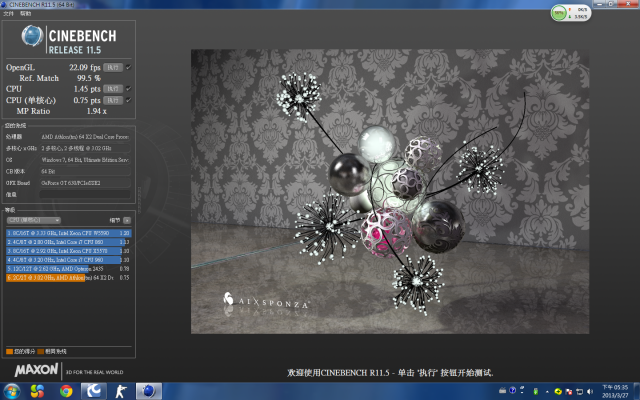The image size is (640, 400).
Task: Select the orange AMD Athlon 64 X2 ranking row
Action: [68, 278]
